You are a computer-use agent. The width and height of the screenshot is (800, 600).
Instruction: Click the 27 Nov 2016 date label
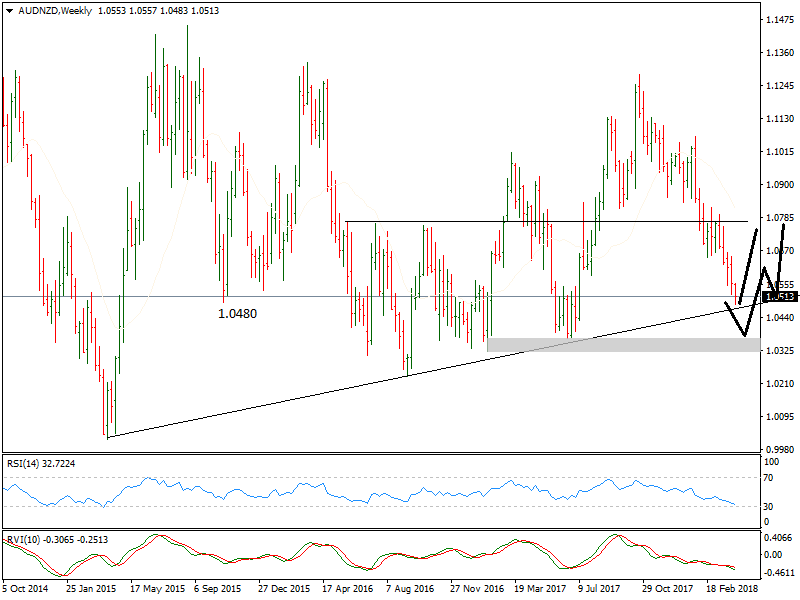pos(477,589)
